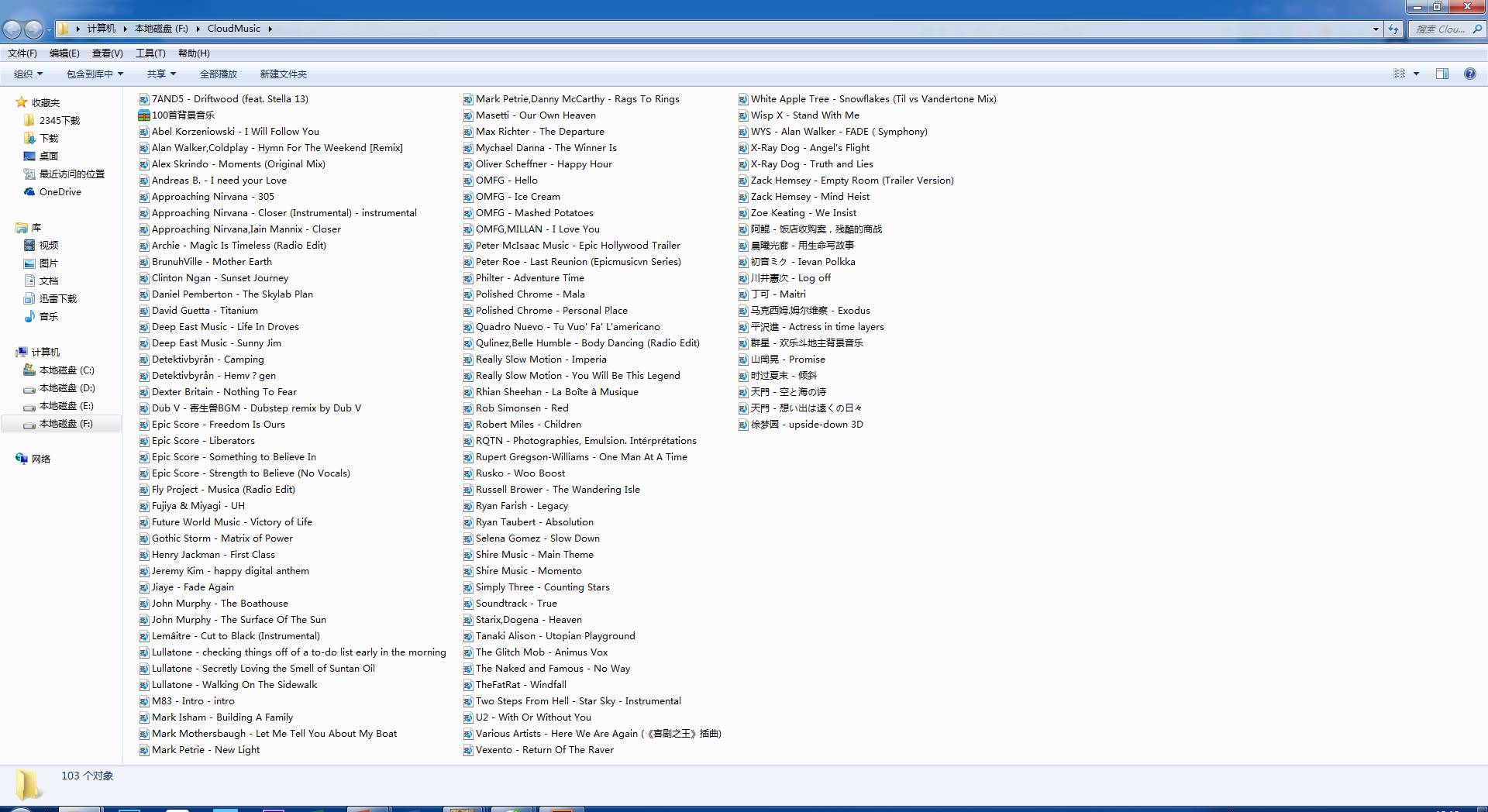The width and height of the screenshot is (1488, 812).
Task: Click the 最近访问的位置 icon
Action: (x=29, y=174)
